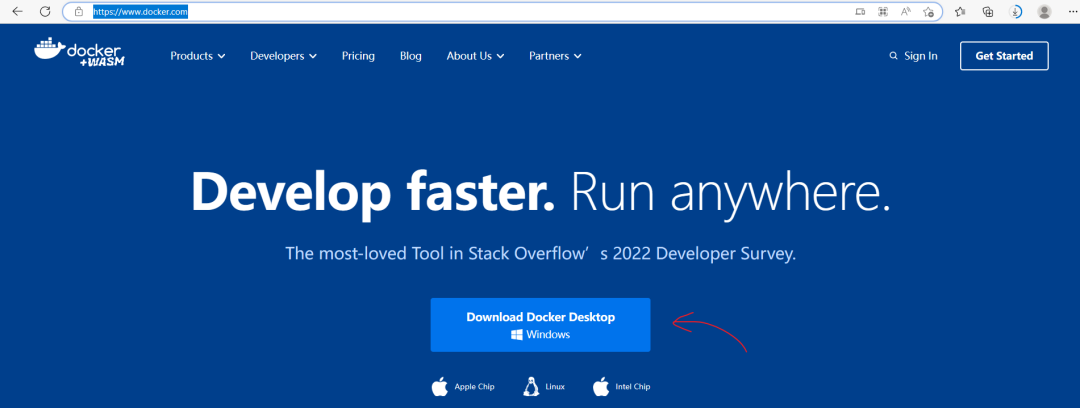Open the Favorites list icon

960,12
